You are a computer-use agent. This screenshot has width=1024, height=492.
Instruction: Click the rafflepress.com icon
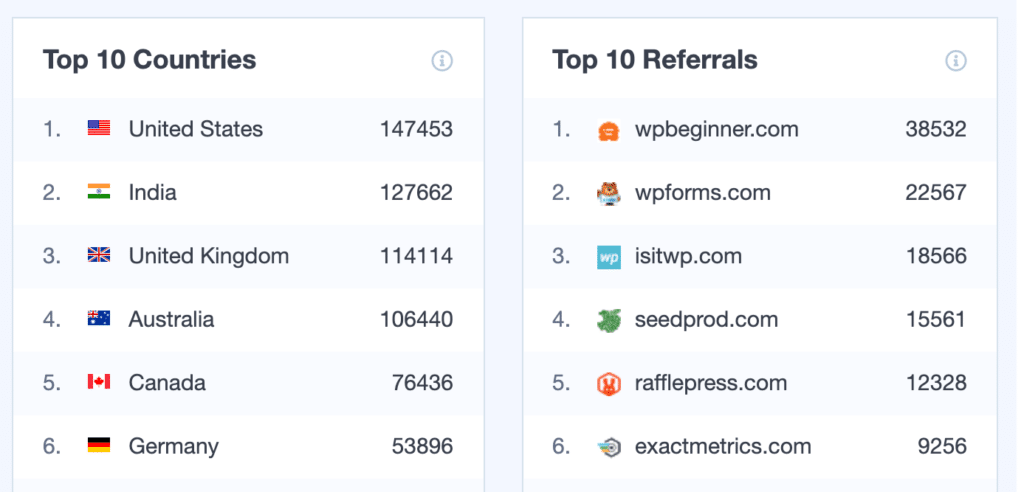609,383
